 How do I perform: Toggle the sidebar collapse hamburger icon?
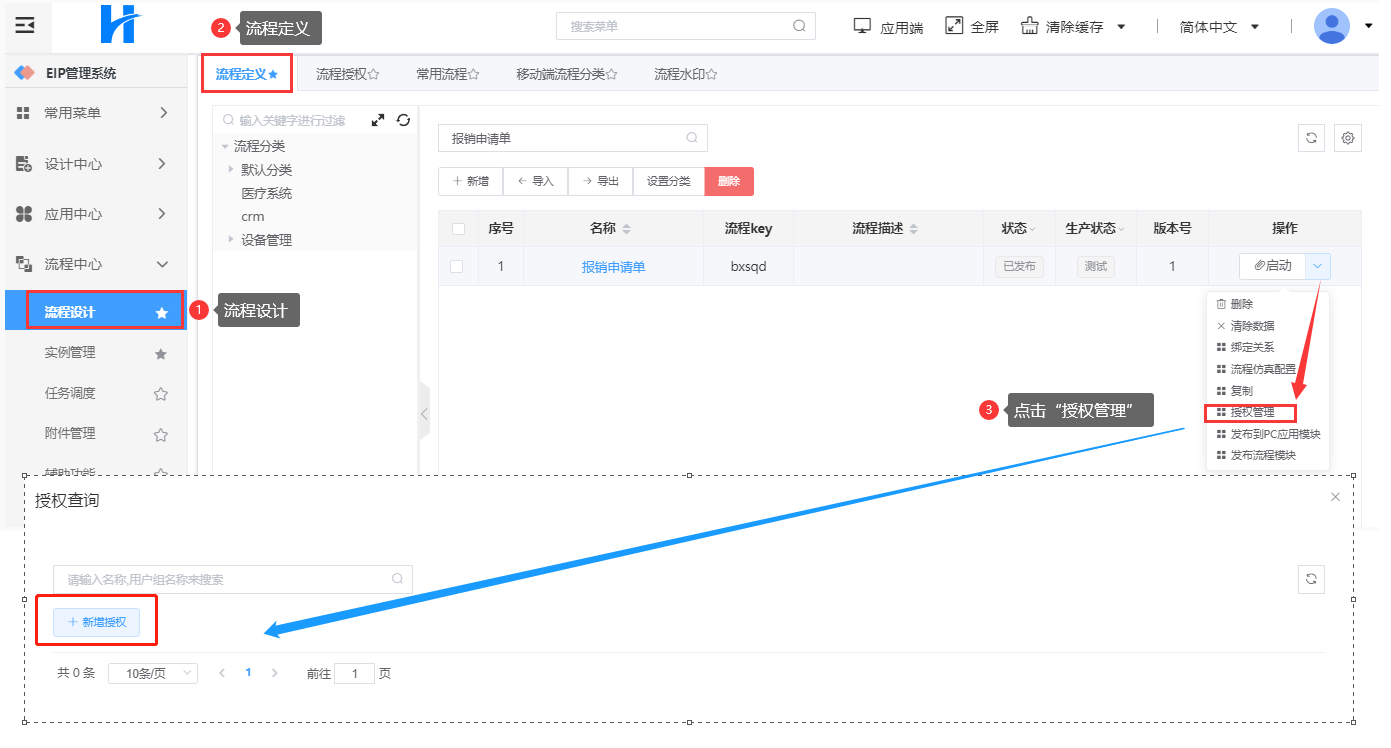(x=25, y=25)
